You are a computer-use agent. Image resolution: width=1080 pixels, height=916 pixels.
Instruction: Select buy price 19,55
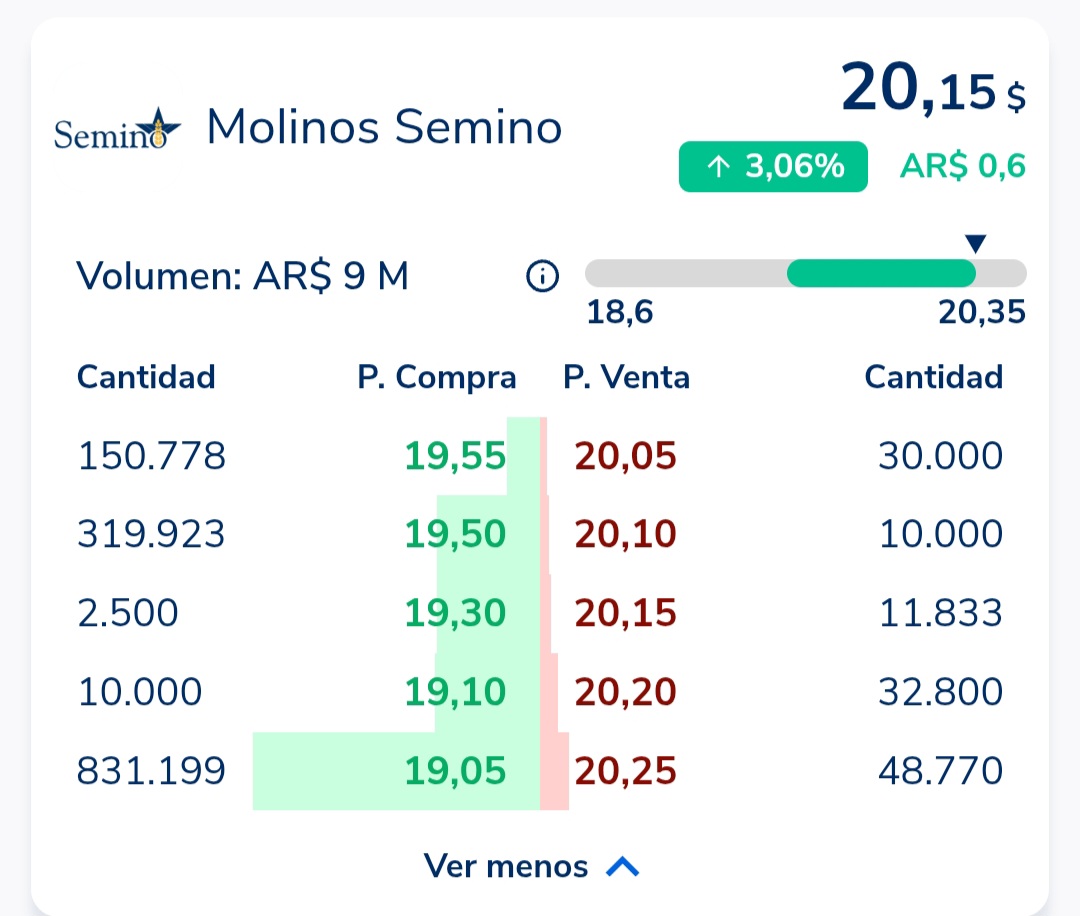point(455,456)
